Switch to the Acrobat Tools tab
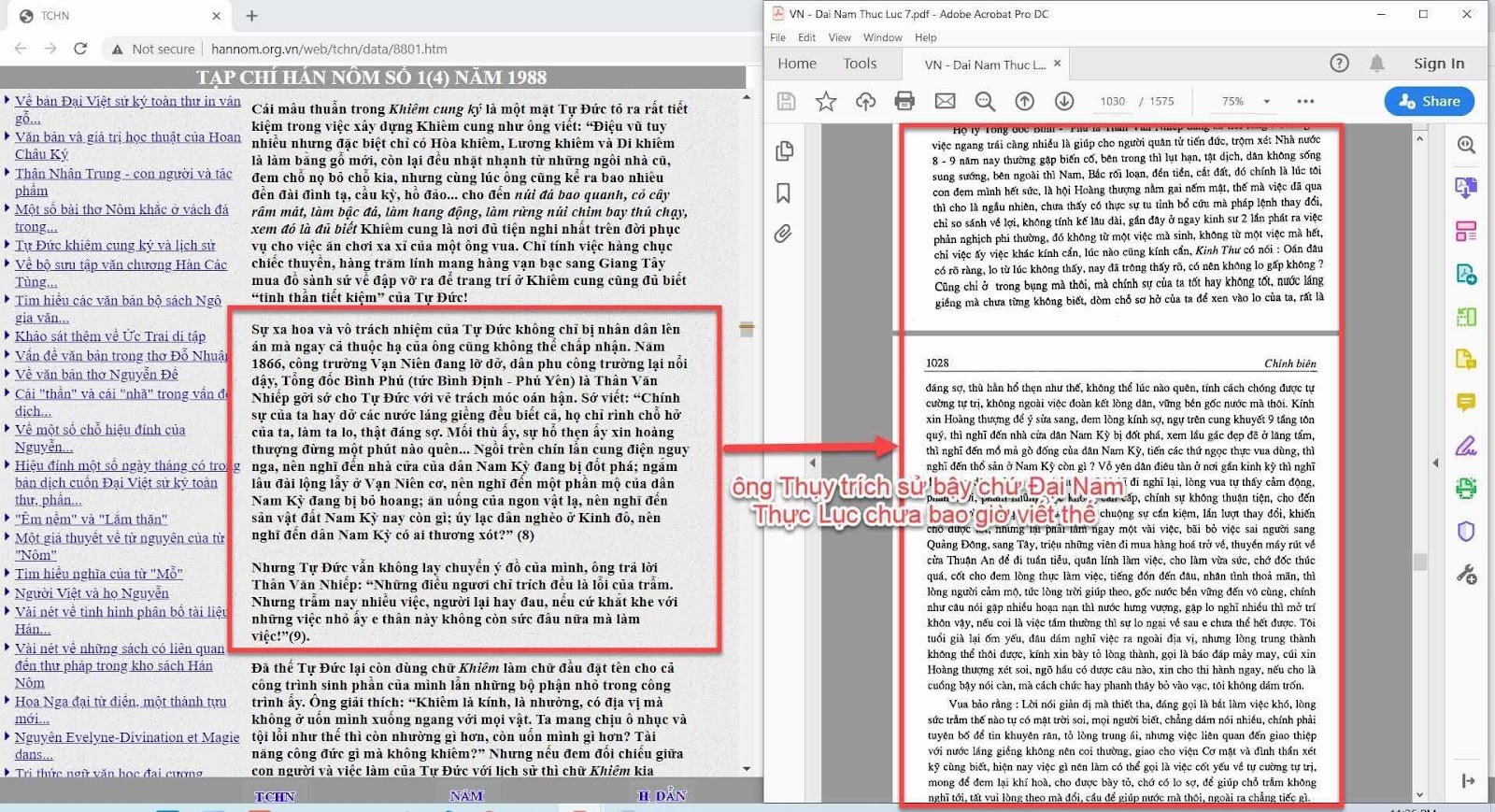Viewport: 1495px width, 812px height. click(x=860, y=64)
